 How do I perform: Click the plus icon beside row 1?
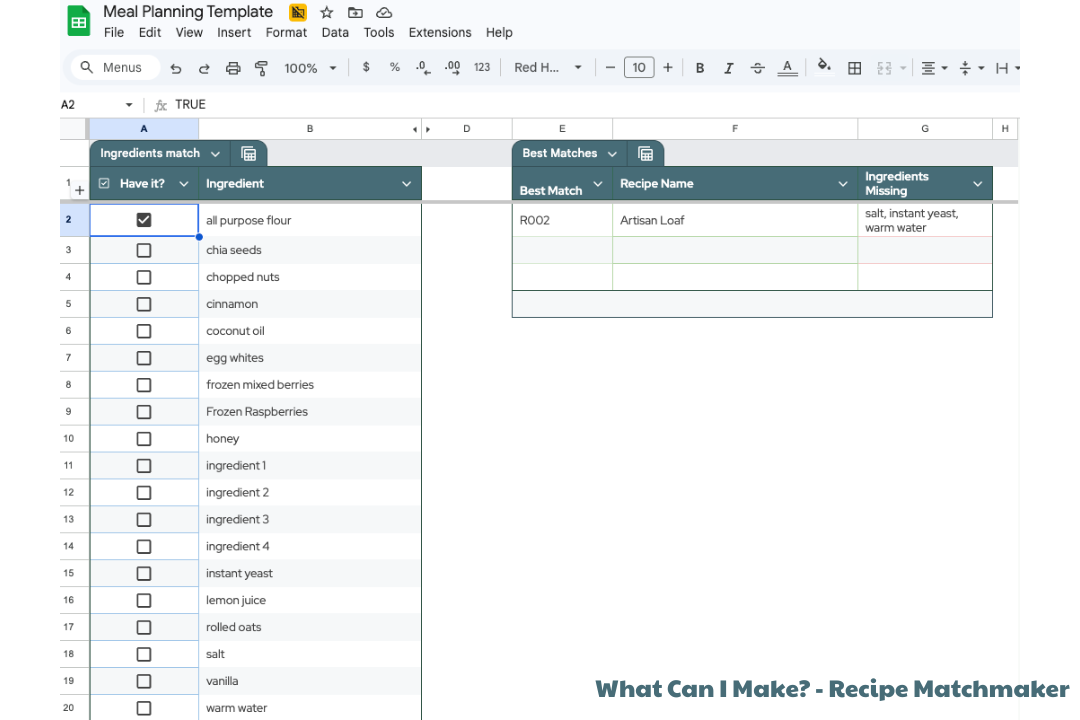[79, 191]
